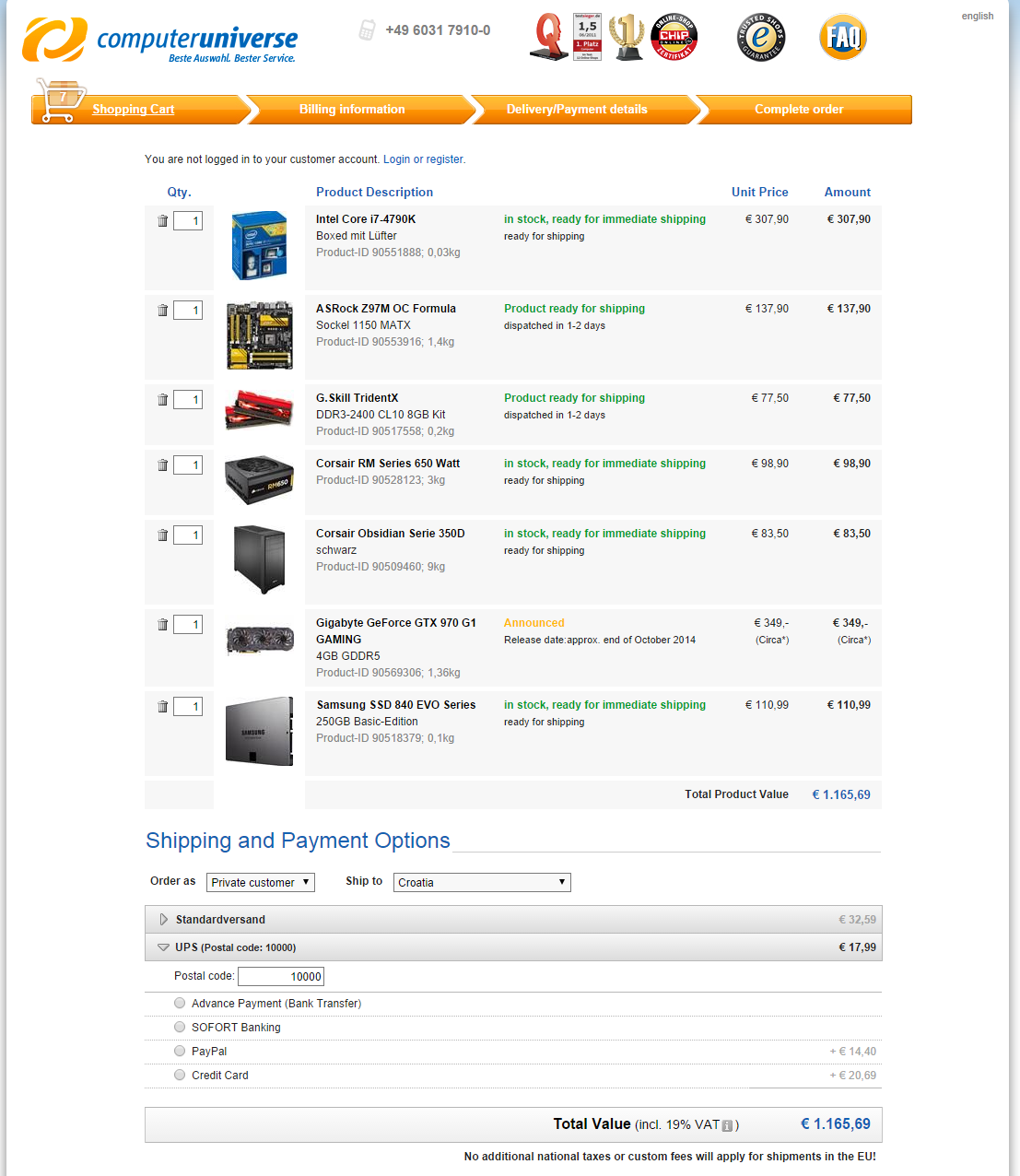Switch site language via english link
1020x1176 pixels.
click(977, 16)
